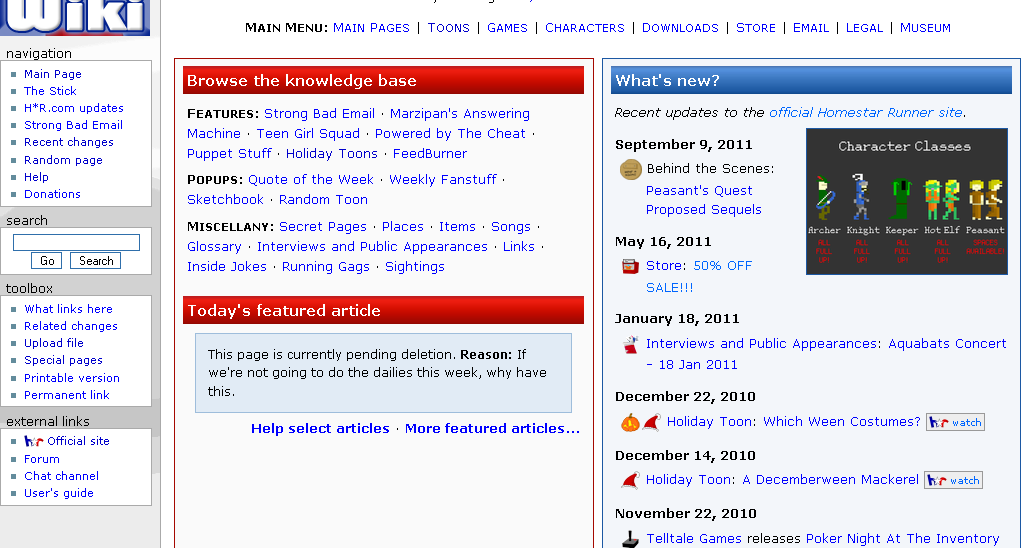Open Puppet Stuff feature link
Image resolution: width=1034 pixels, height=548 pixels.
point(229,154)
